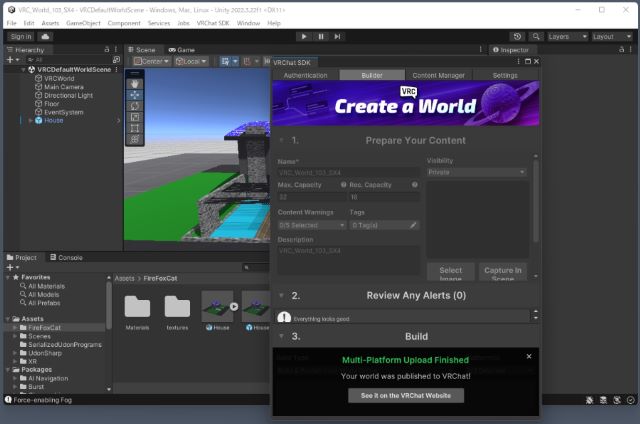
Task: Switch to the Authentication tab
Action: coord(306,75)
